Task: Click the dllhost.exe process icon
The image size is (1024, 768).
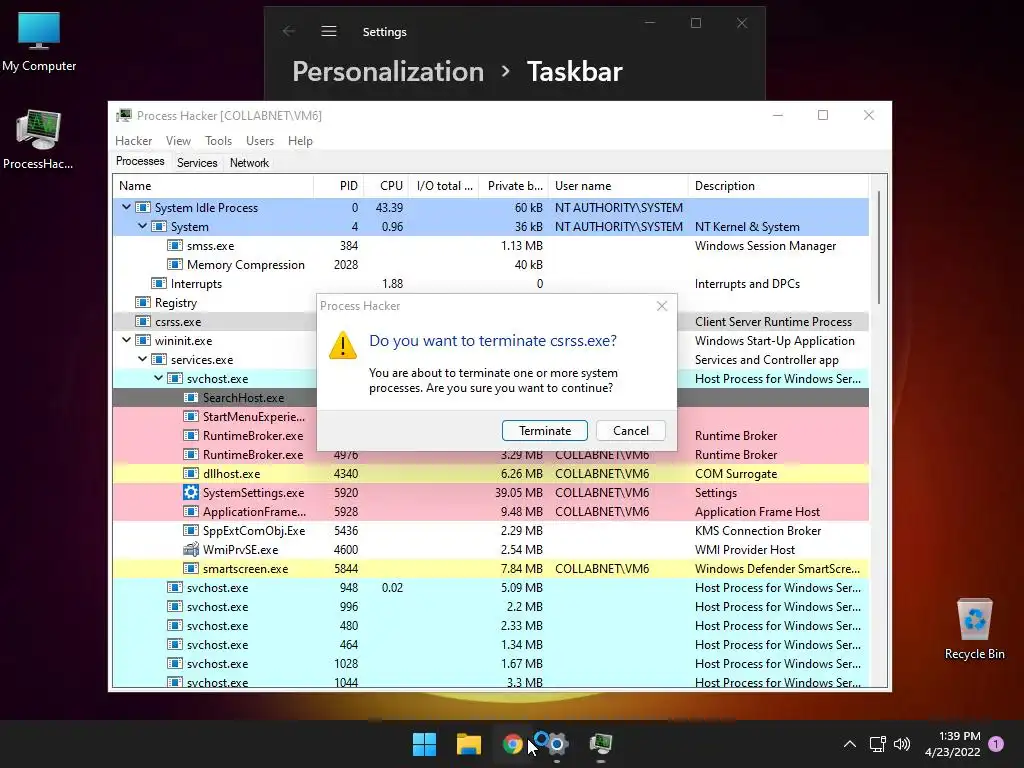Action: pyautogui.click(x=191, y=473)
